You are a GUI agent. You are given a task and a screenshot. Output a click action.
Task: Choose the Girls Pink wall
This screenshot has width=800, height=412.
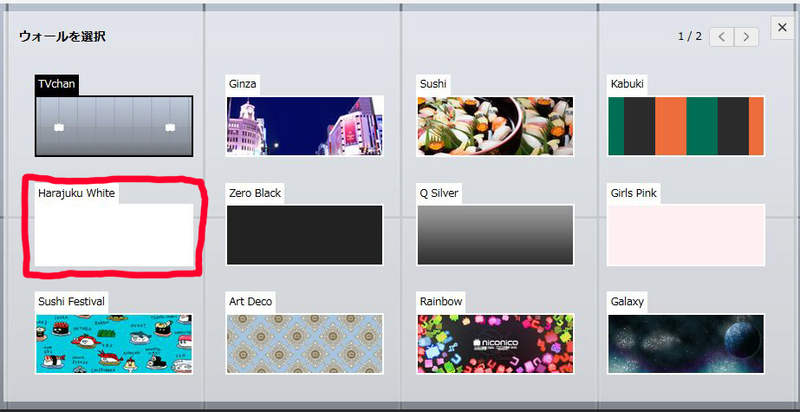[686, 235]
